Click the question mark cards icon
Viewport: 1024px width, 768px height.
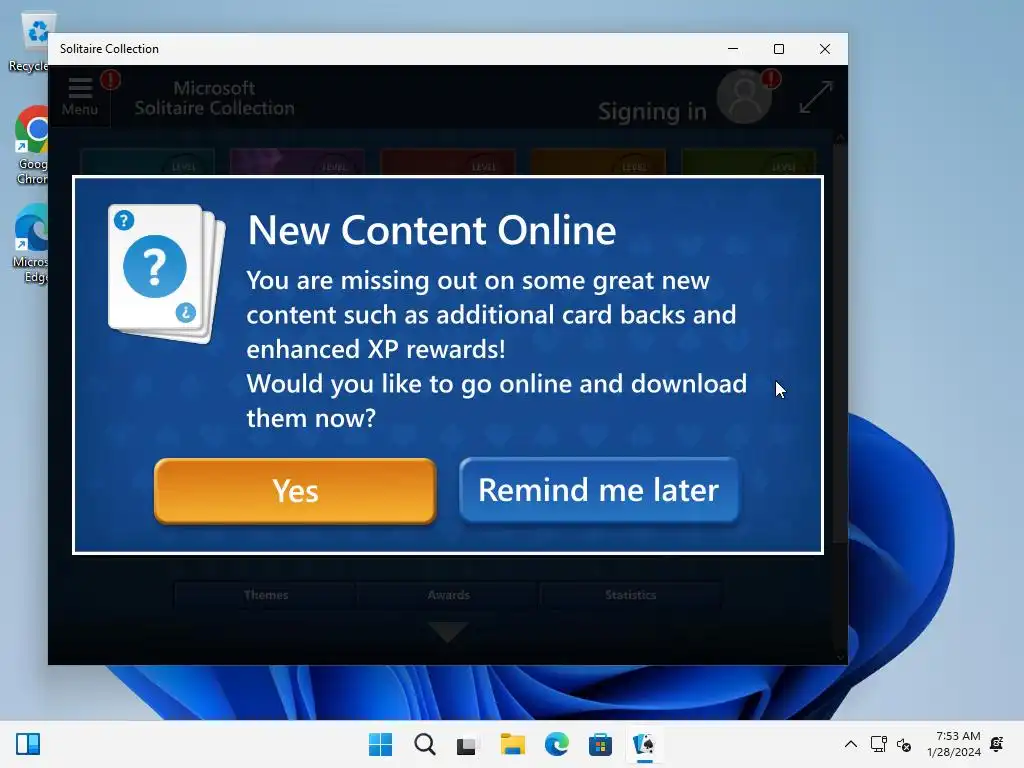(x=167, y=272)
